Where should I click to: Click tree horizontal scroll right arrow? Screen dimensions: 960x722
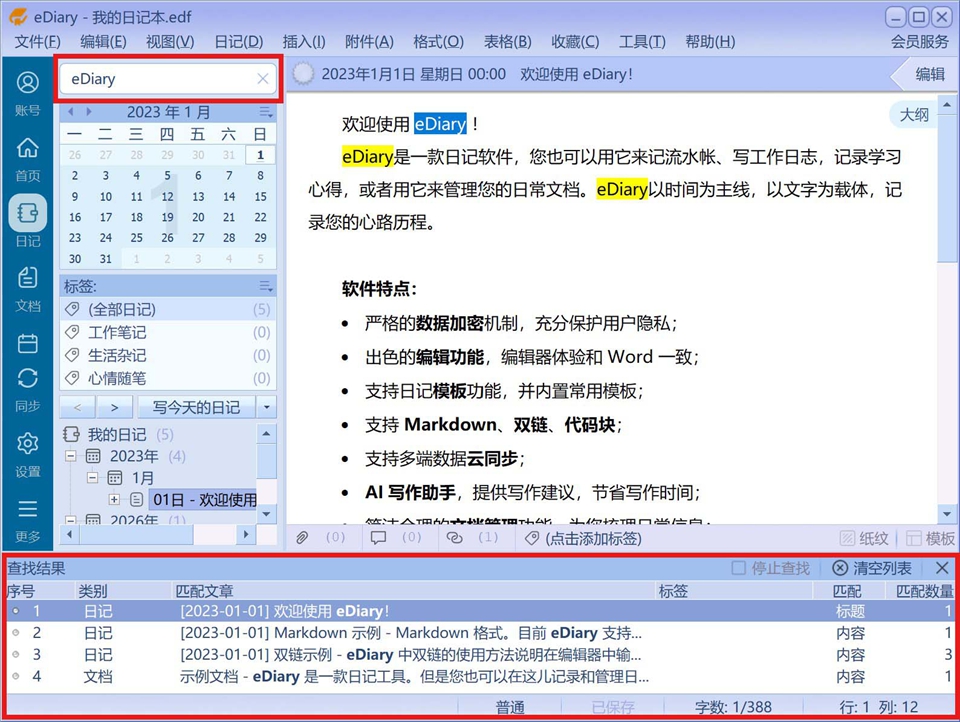pyautogui.click(x=246, y=535)
